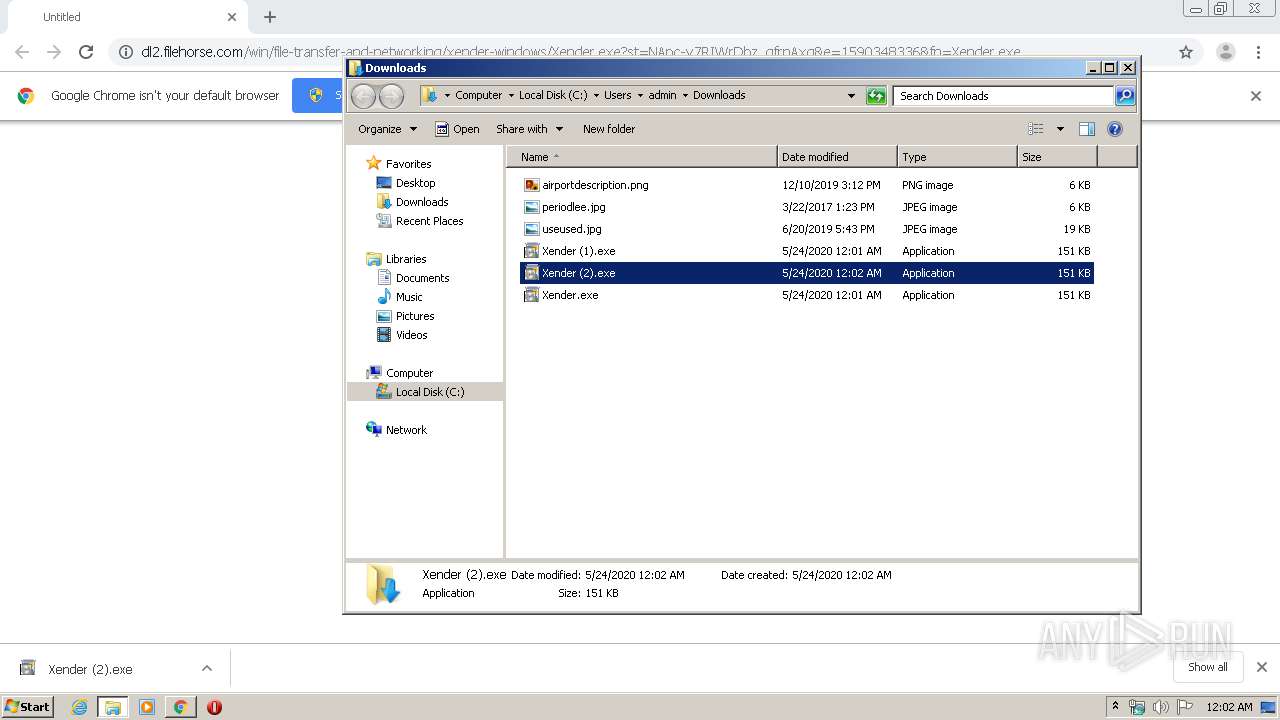Image resolution: width=1280 pixels, height=720 pixels.
Task: Dismiss the default browser notification bar
Action: pyautogui.click(x=1256, y=96)
